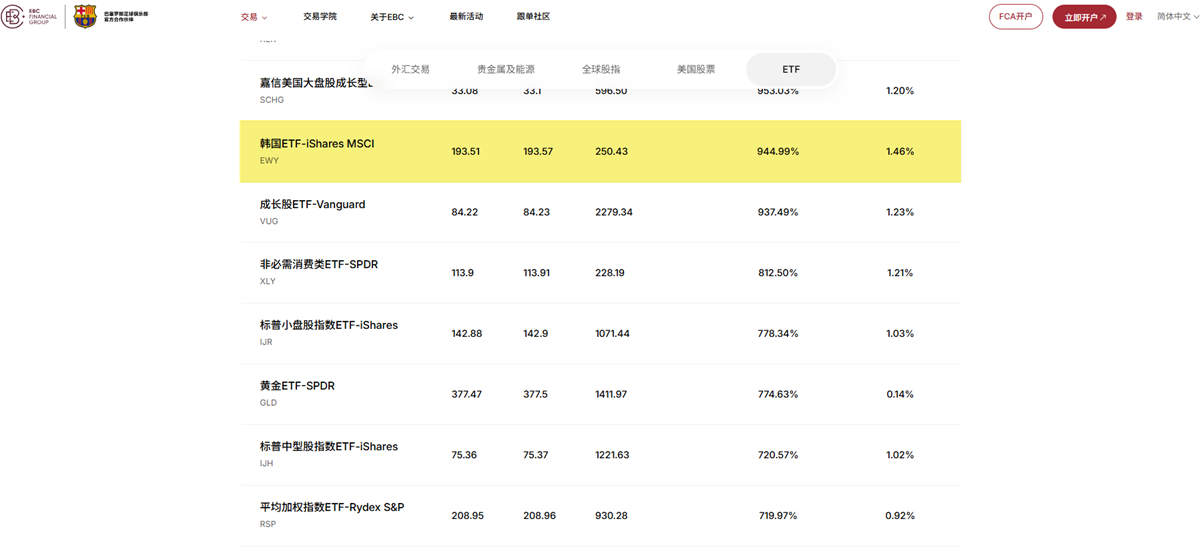
Task: Click the VUG ticker symbol
Action: point(269,221)
